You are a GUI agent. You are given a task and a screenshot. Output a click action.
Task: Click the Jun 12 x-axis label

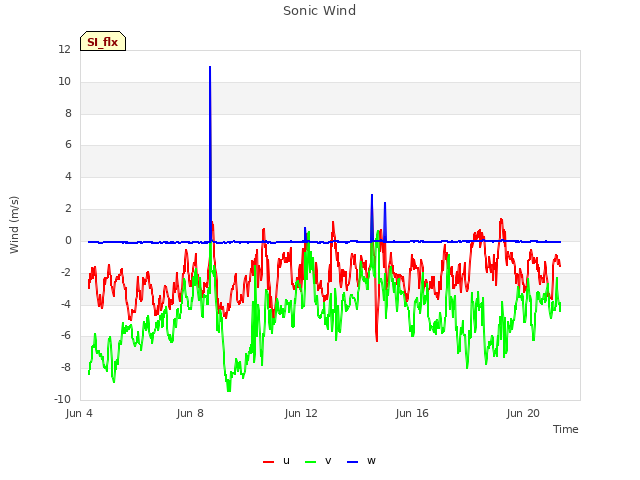tap(301, 413)
